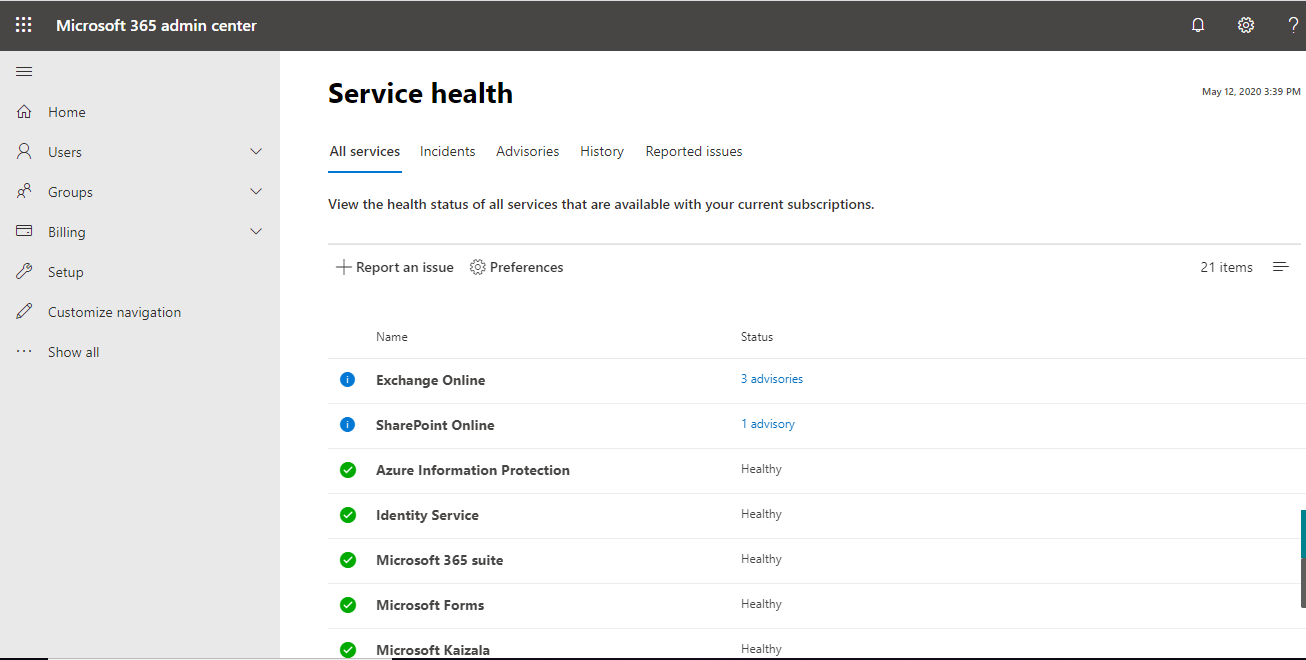Click the Report an issue button
Screen dimensions: 1306x660
point(395,267)
